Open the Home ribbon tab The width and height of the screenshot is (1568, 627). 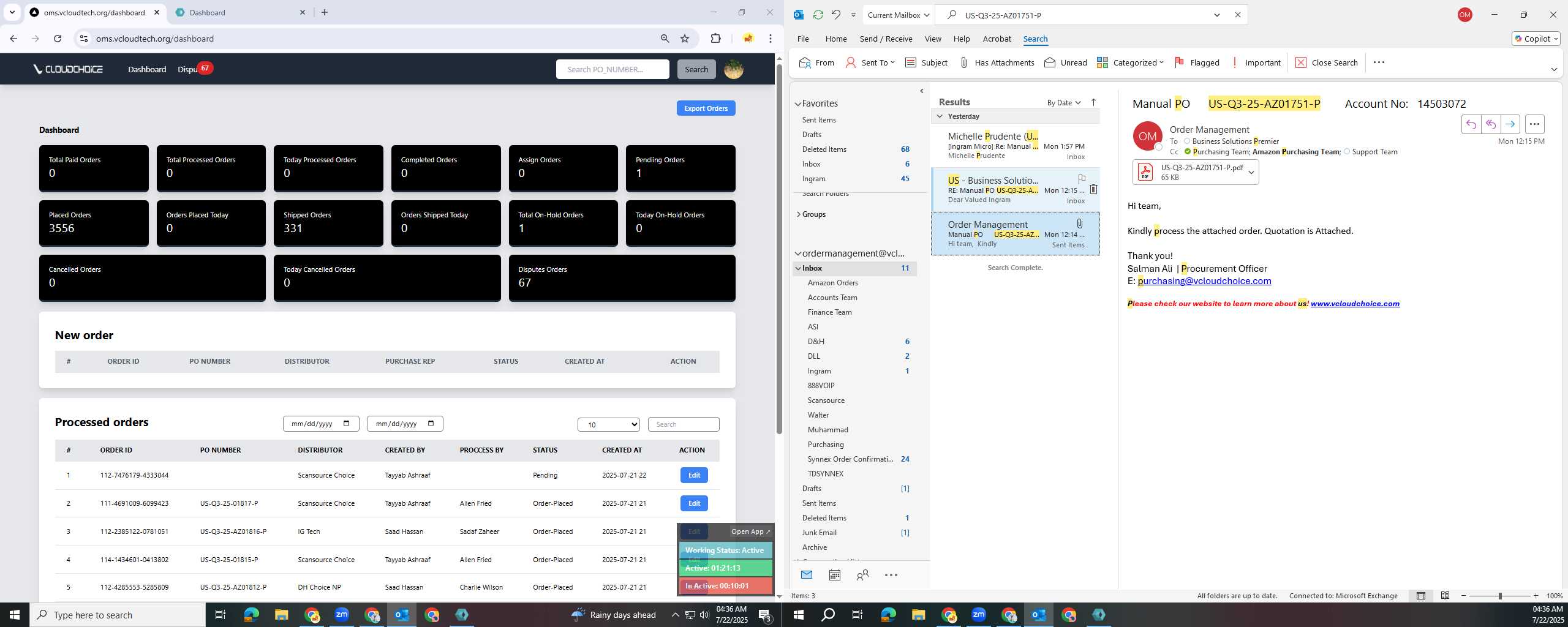(836, 39)
